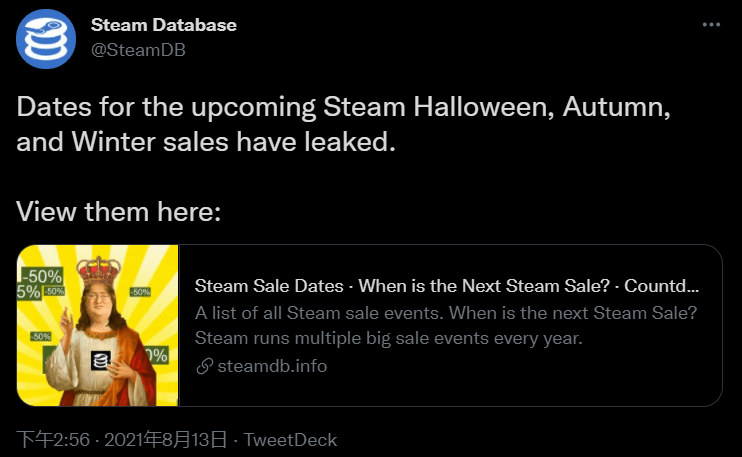
Task: Click the SteamDB logo on the figure's chest
Action: [x=101, y=360]
